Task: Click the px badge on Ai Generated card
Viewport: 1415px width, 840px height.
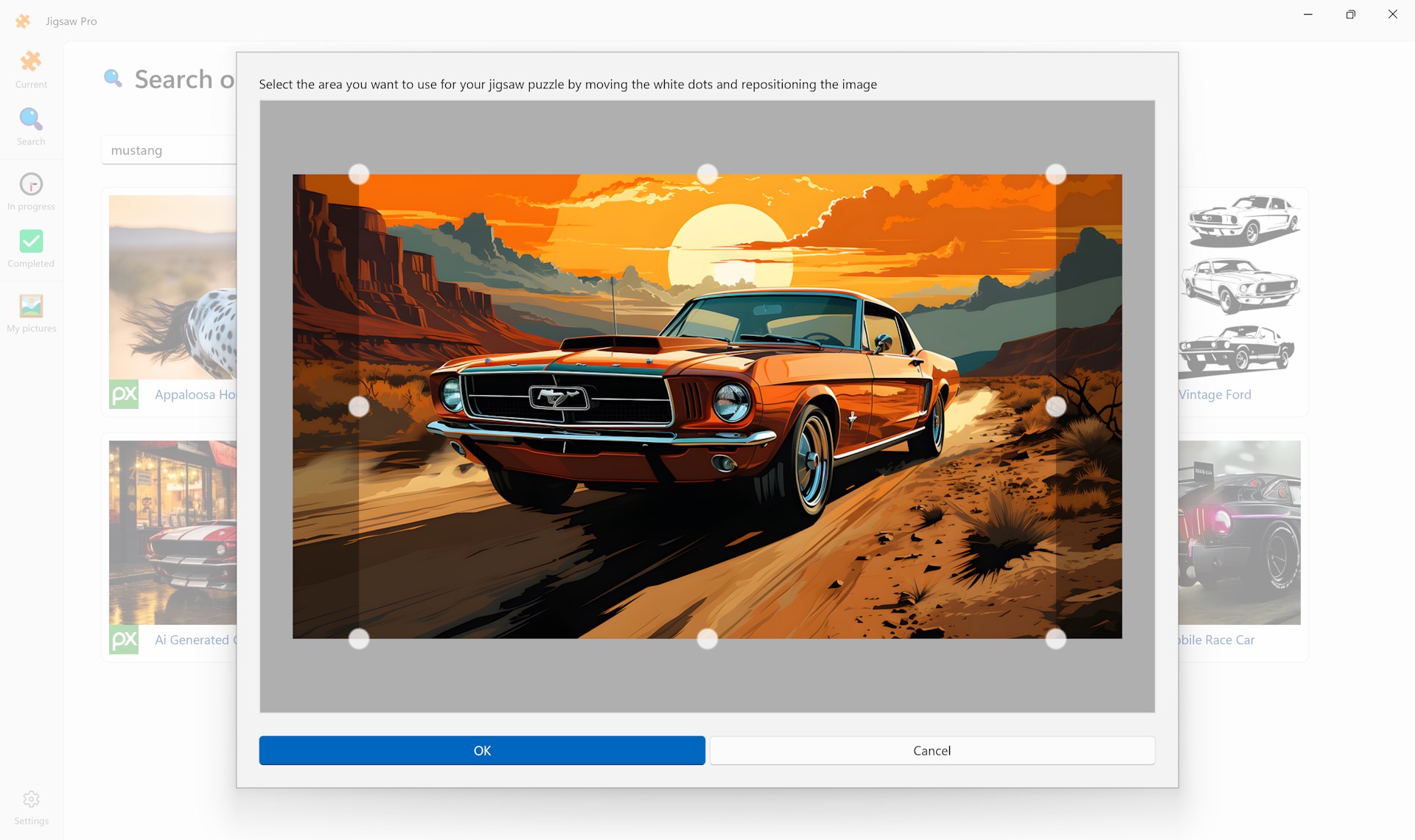Action: (x=124, y=640)
